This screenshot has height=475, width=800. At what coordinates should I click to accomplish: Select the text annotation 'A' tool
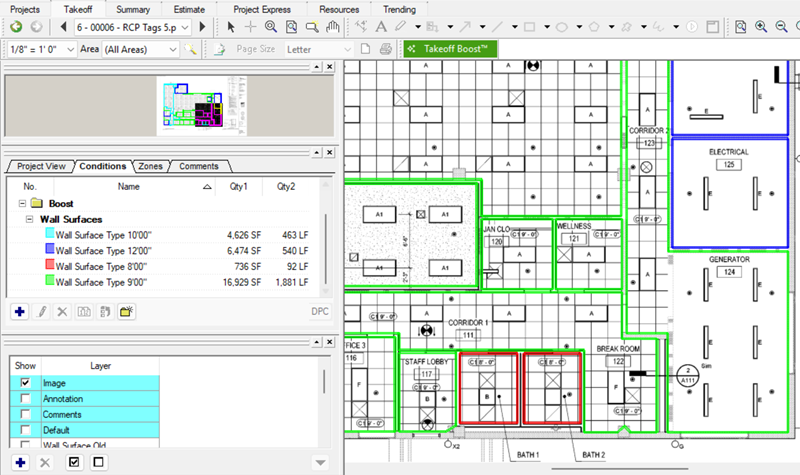pos(381,27)
